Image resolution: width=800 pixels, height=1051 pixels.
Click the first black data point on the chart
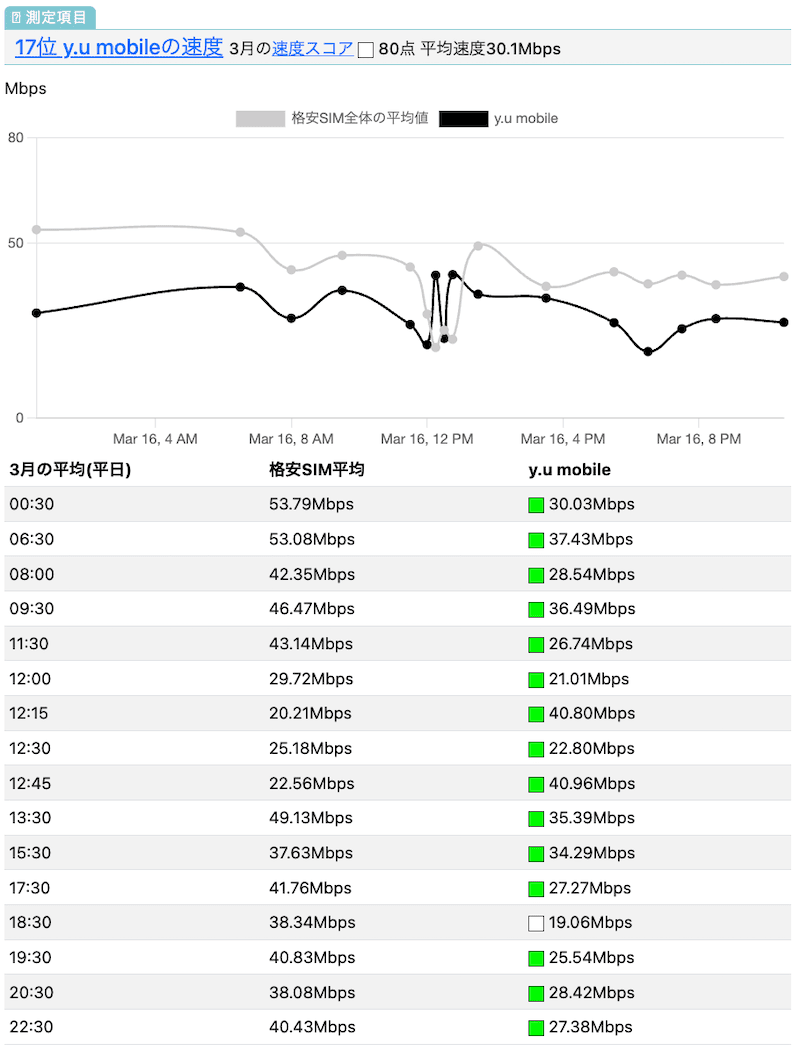pos(37,313)
